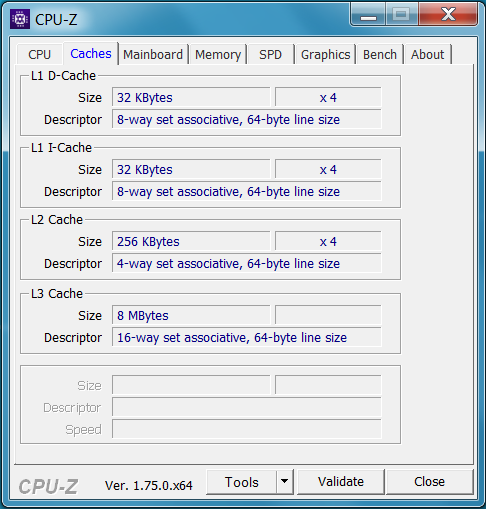Image resolution: width=486 pixels, height=509 pixels.
Task: Click the empty L3 Cache count field
Action: point(328,316)
